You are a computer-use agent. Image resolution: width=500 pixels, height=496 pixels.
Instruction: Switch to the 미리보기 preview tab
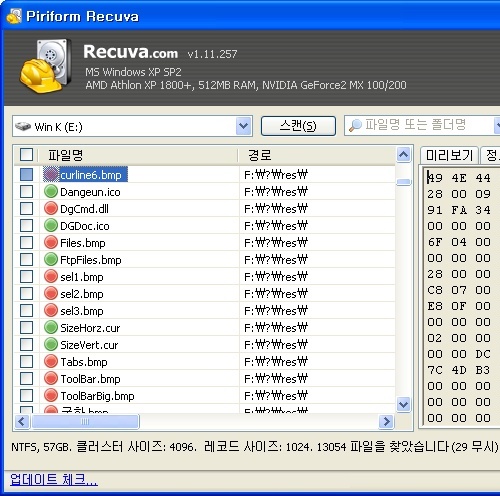(449, 155)
